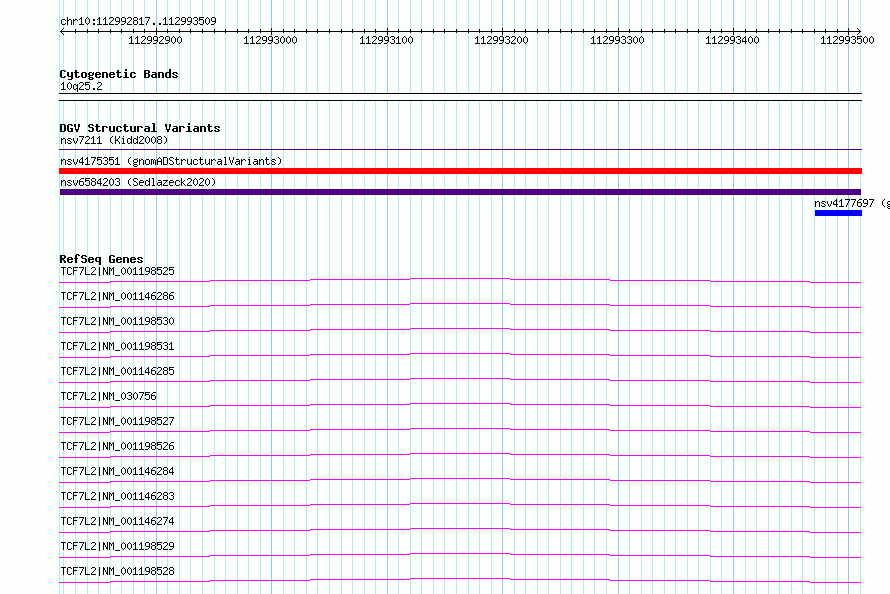
Task: Open transcript TCF7L2|NM_030756
Action: (108, 396)
